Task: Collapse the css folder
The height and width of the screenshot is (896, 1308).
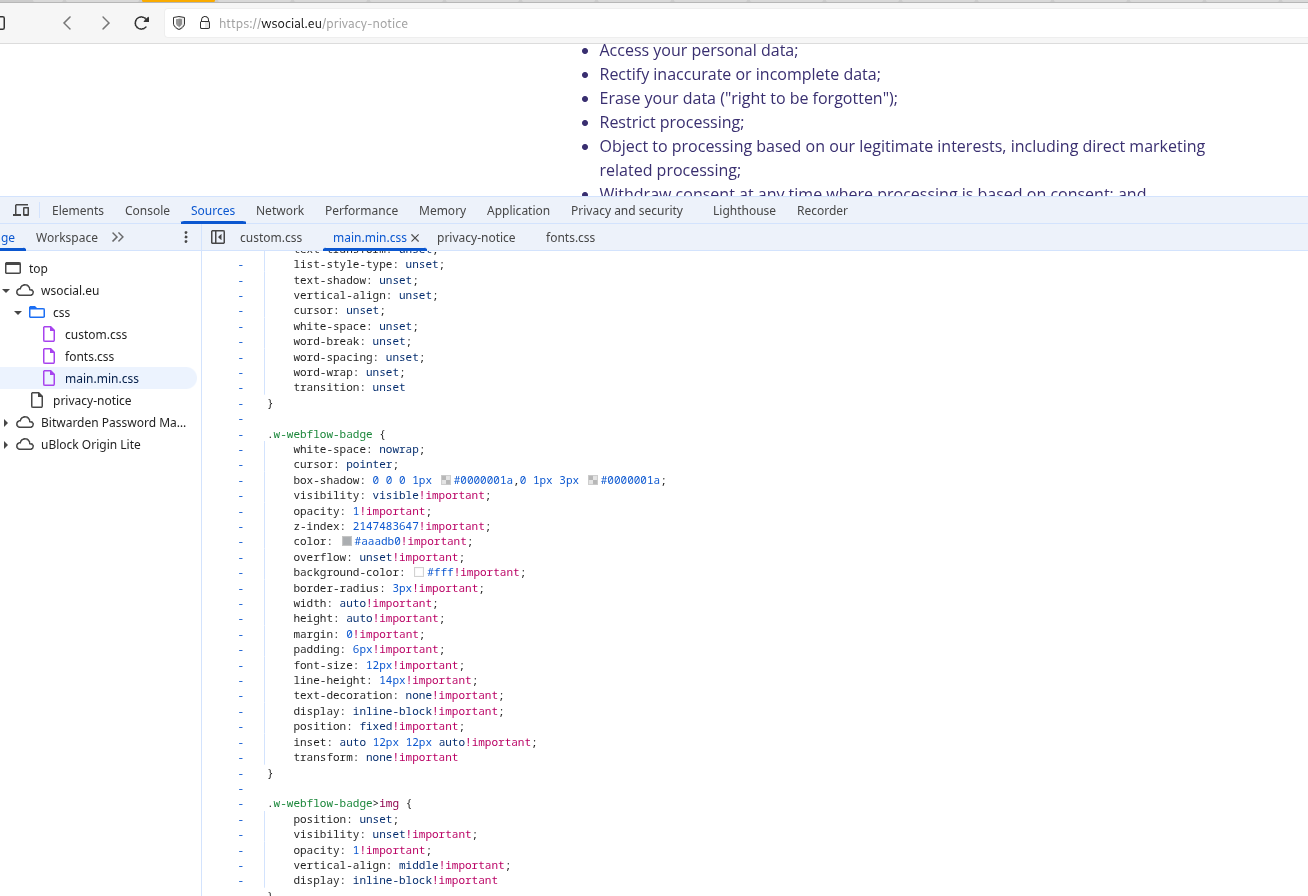Action: tap(18, 313)
